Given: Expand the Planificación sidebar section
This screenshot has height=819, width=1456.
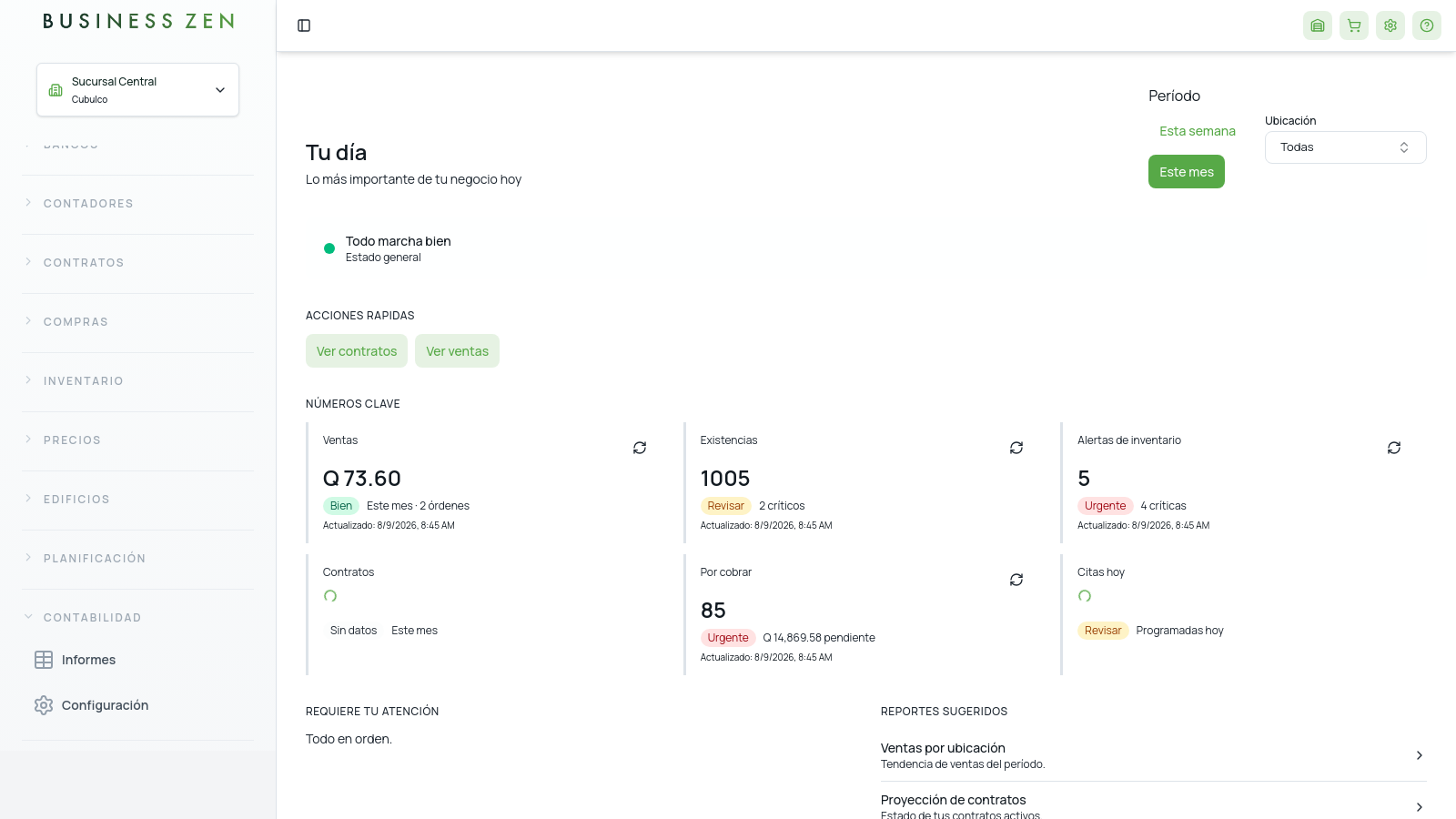Looking at the screenshot, I should click(137, 559).
